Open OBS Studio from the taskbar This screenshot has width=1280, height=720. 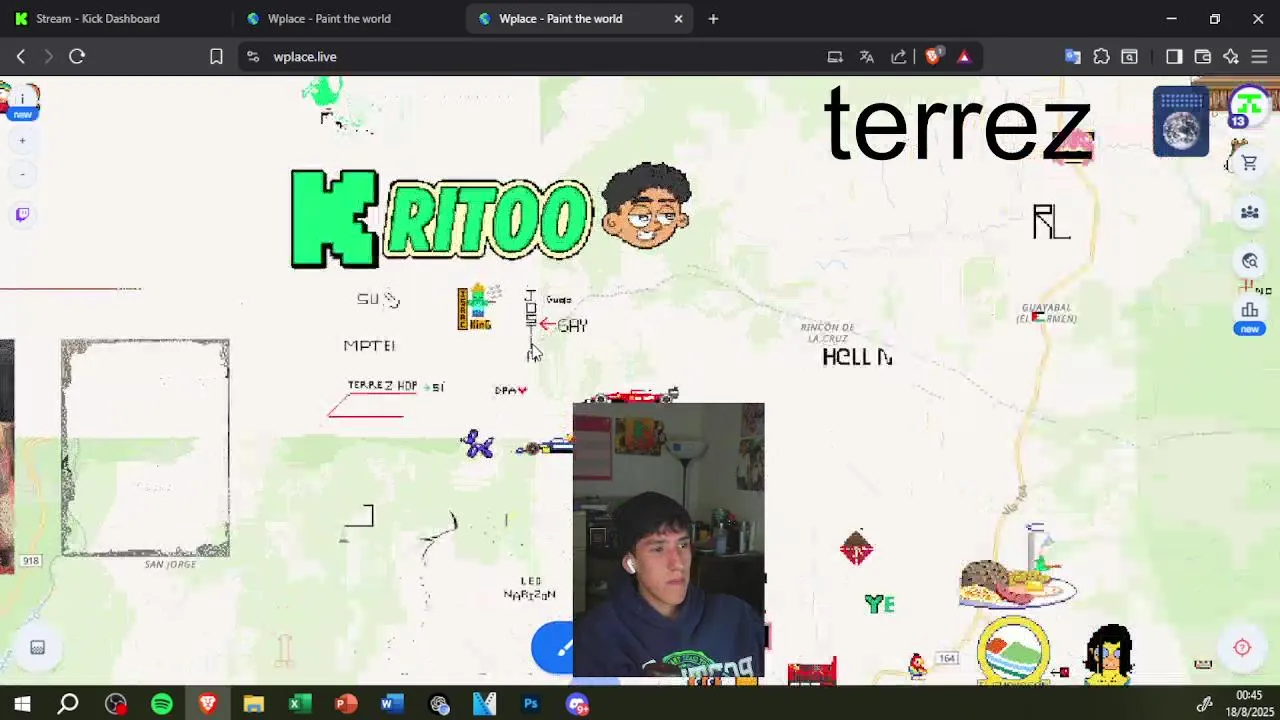pyautogui.click(x=116, y=704)
